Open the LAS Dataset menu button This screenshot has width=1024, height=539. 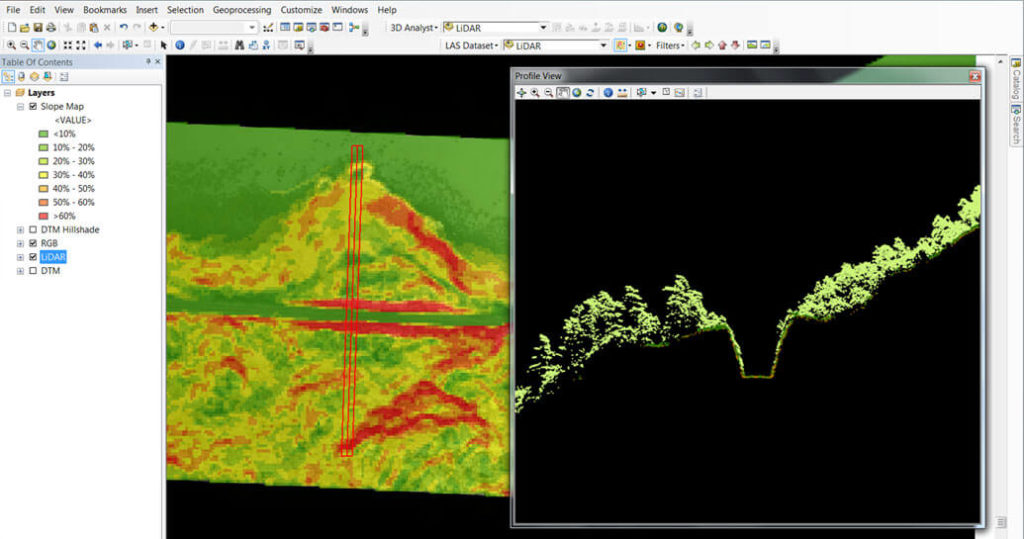(x=471, y=46)
